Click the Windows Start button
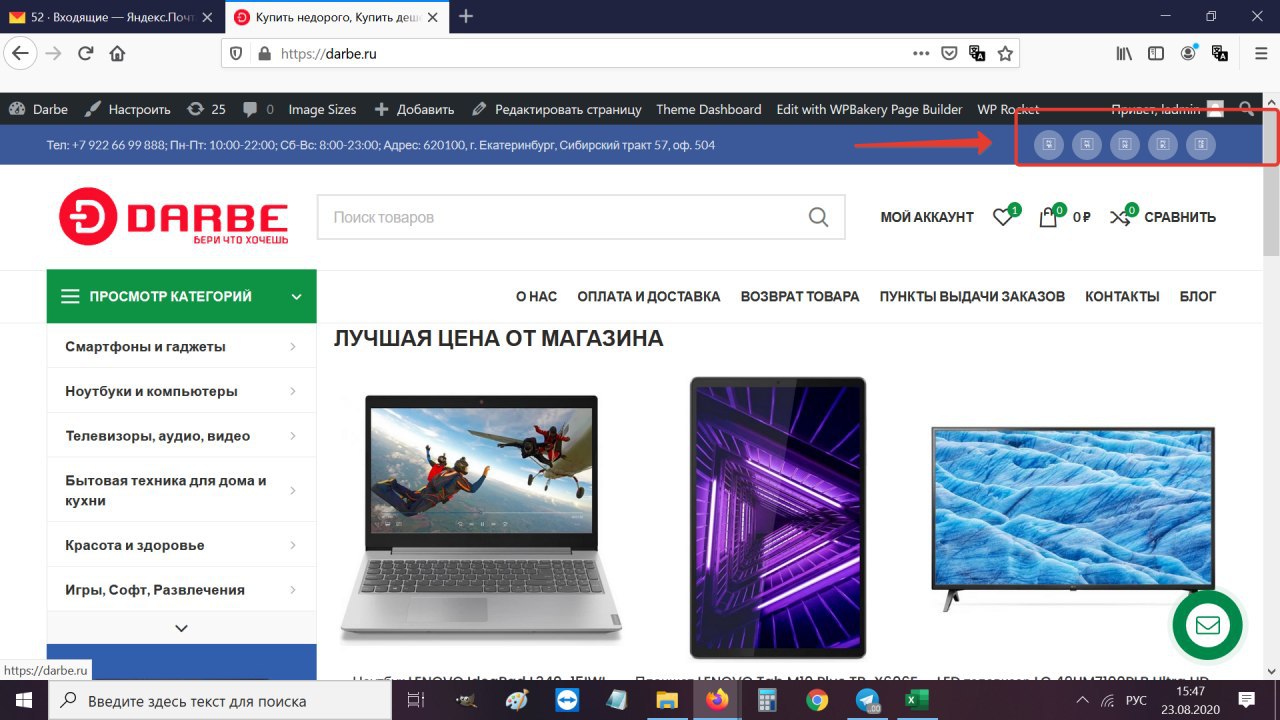1280x720 pixels. pos(24,700)
